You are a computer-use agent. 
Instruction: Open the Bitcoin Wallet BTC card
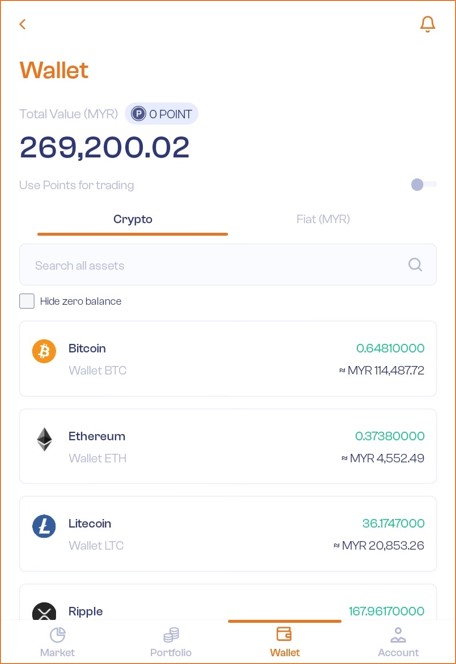228,359
